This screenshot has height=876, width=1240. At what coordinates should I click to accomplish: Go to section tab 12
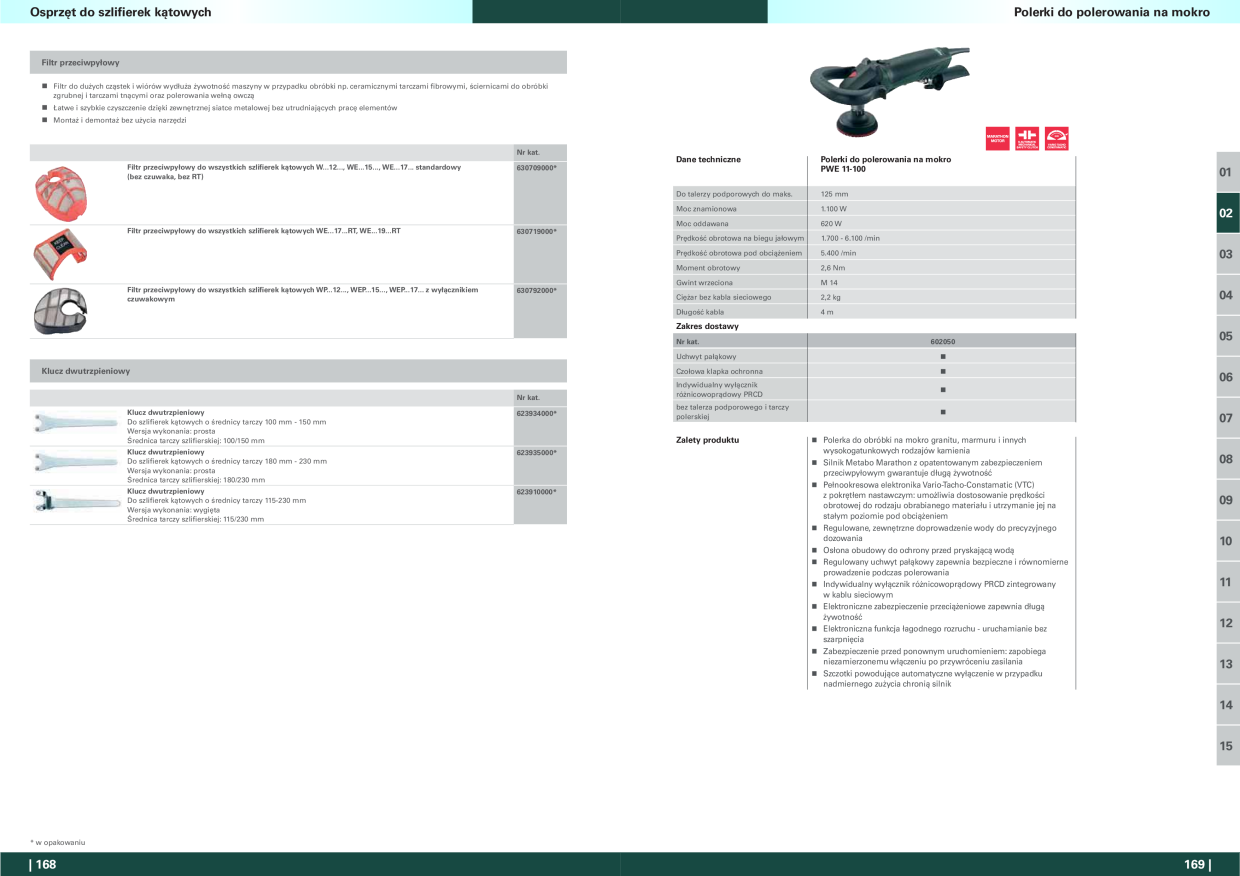[x=1227, y=623]
